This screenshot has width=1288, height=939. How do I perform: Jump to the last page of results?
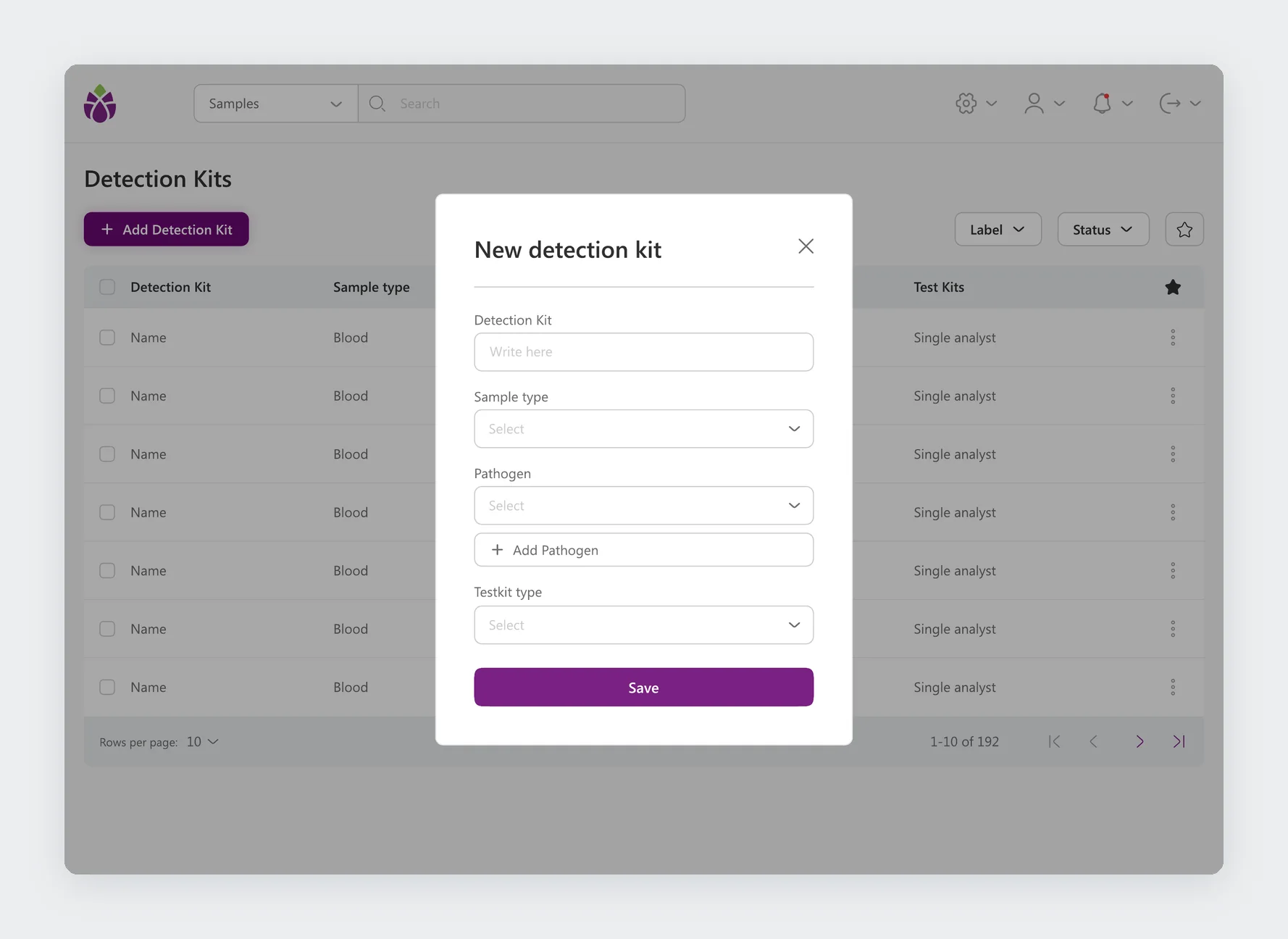(1179, 742)
